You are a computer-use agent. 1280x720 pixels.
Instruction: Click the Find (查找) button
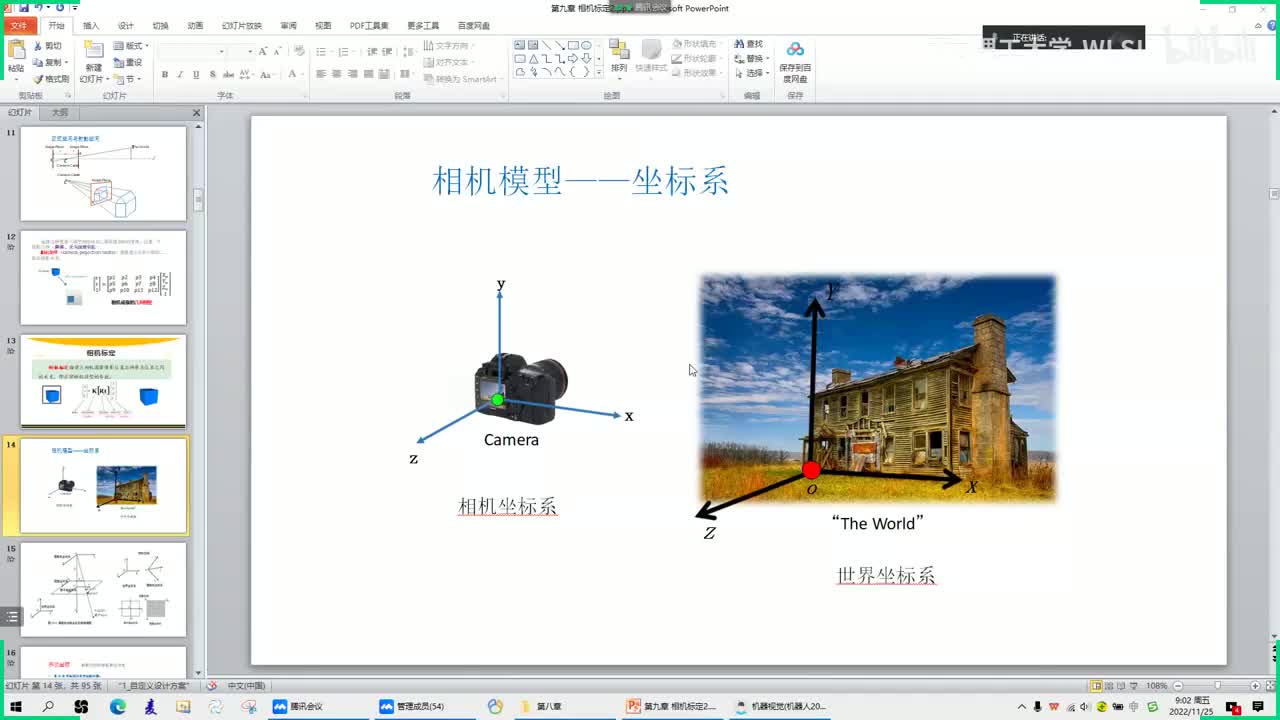tap(748, 44)
